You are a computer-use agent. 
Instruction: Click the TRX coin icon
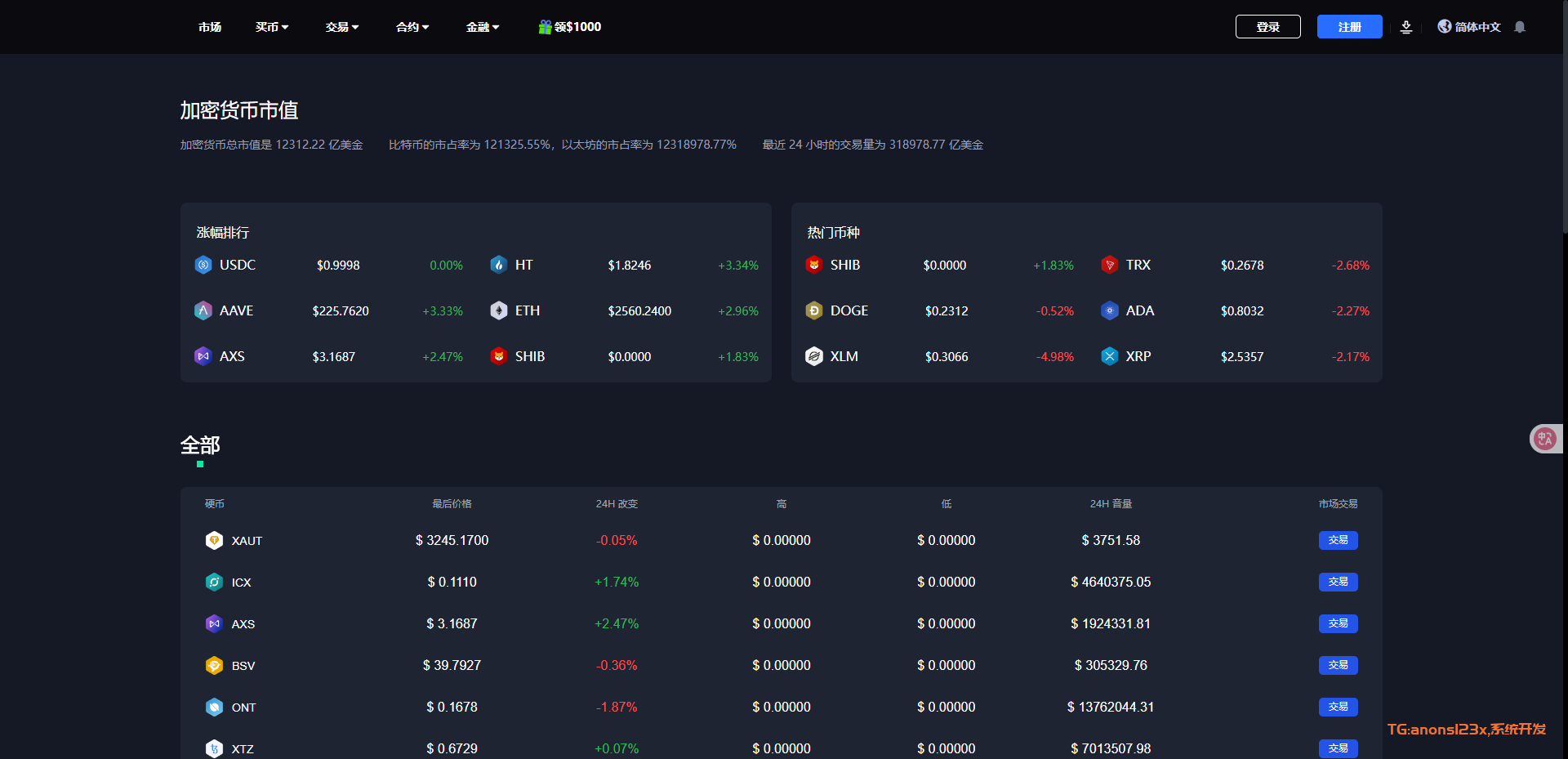(1110, 265)
